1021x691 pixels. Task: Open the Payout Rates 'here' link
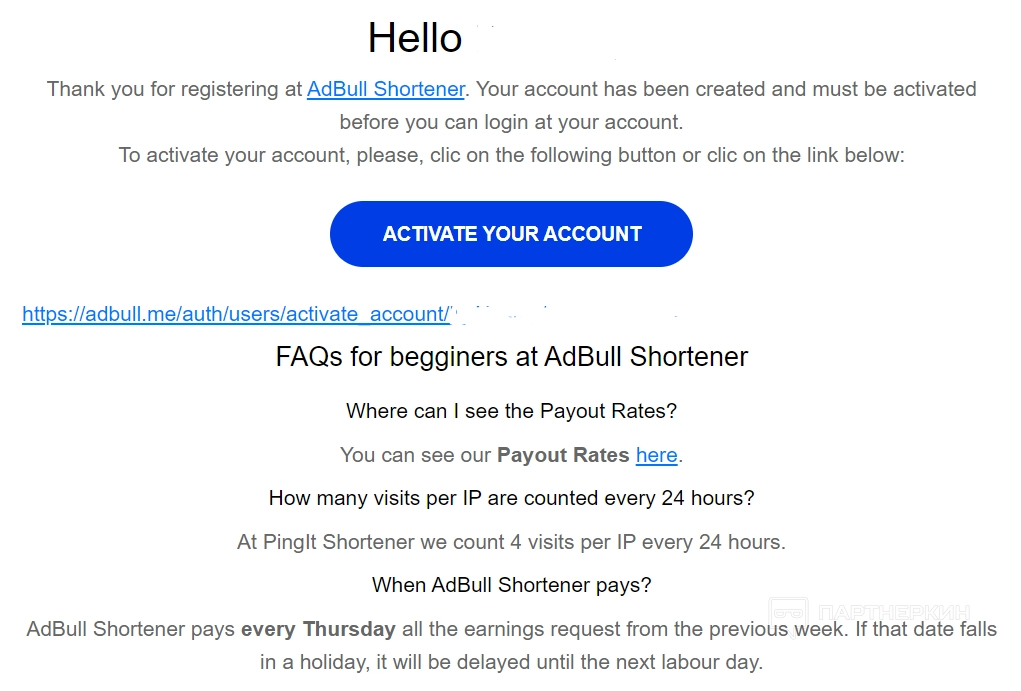656,455
